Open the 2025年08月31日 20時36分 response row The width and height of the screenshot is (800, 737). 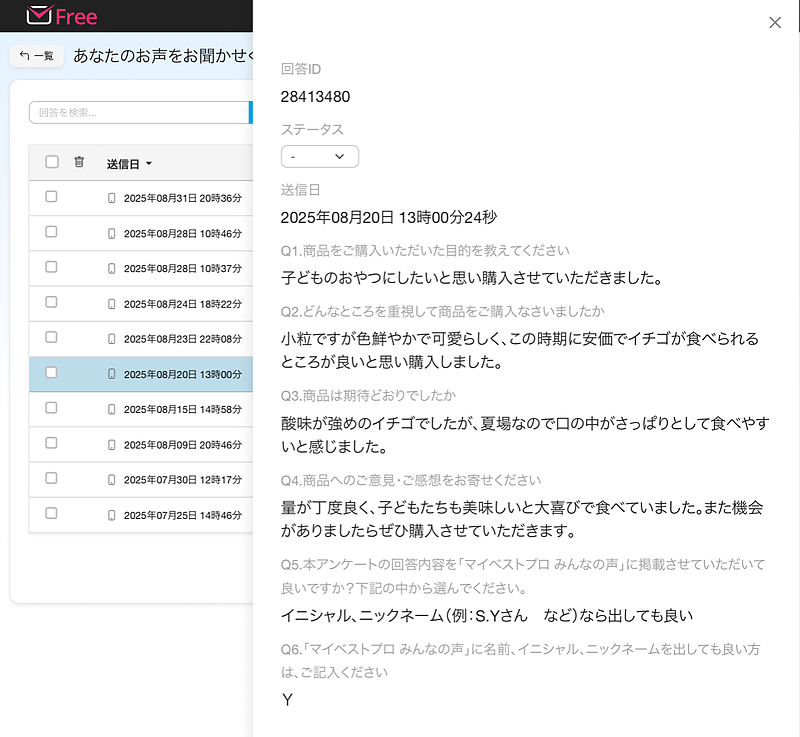(182, 198)
